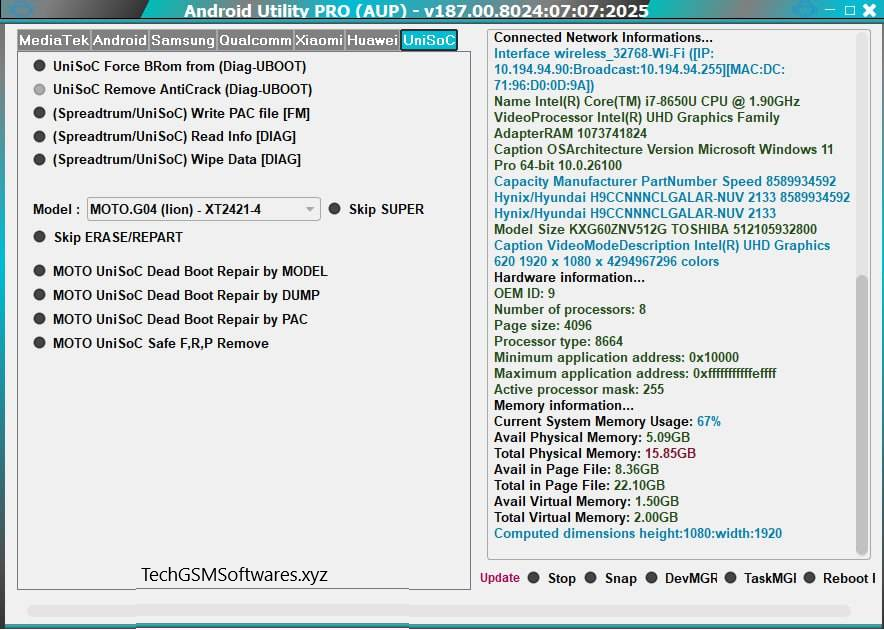Click the 'Total Physical Memory: 15.85GB' line
Screen dimensions: 884x630
coord(595,453)
